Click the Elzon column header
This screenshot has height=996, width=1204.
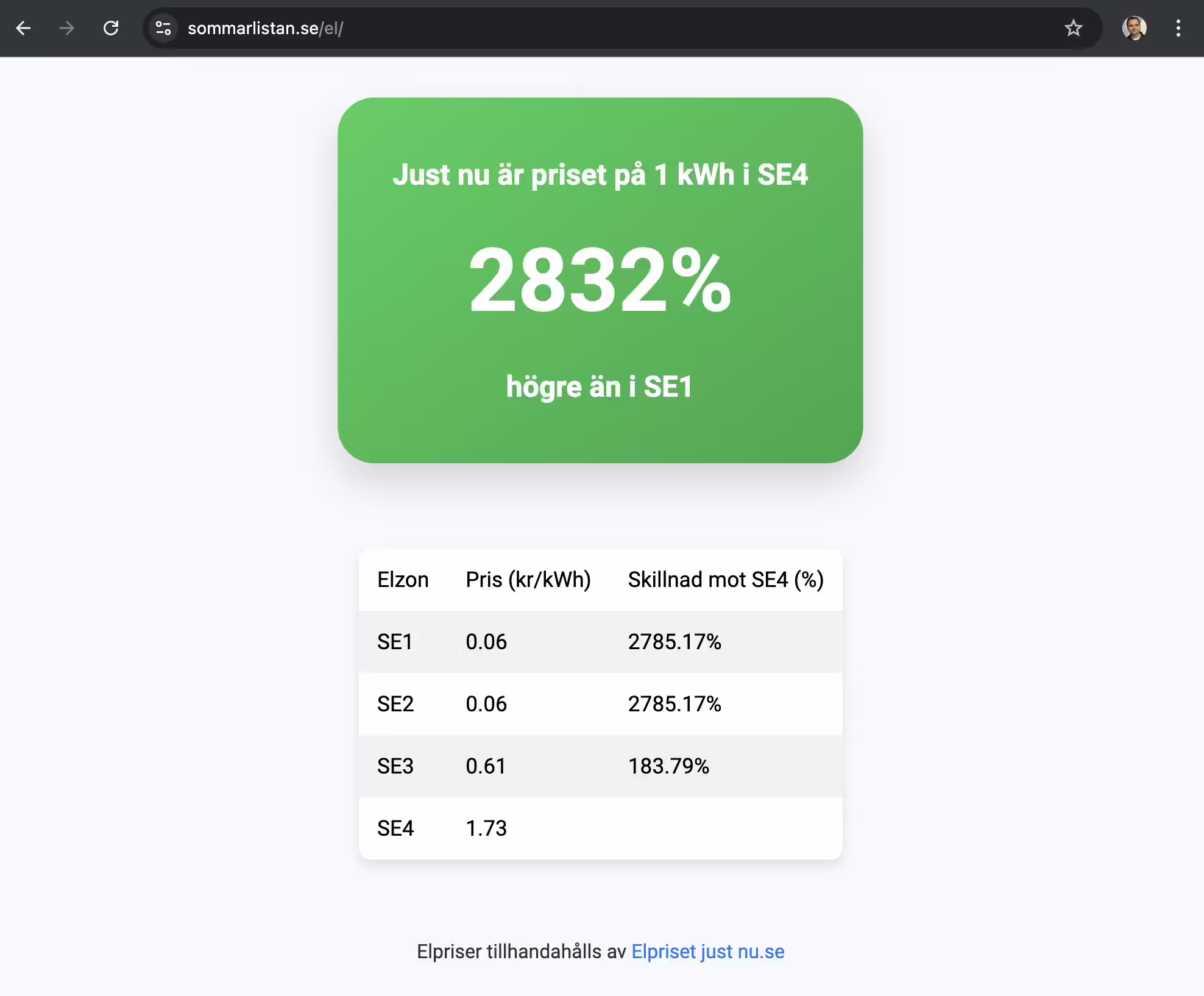(x=403, y=580)
